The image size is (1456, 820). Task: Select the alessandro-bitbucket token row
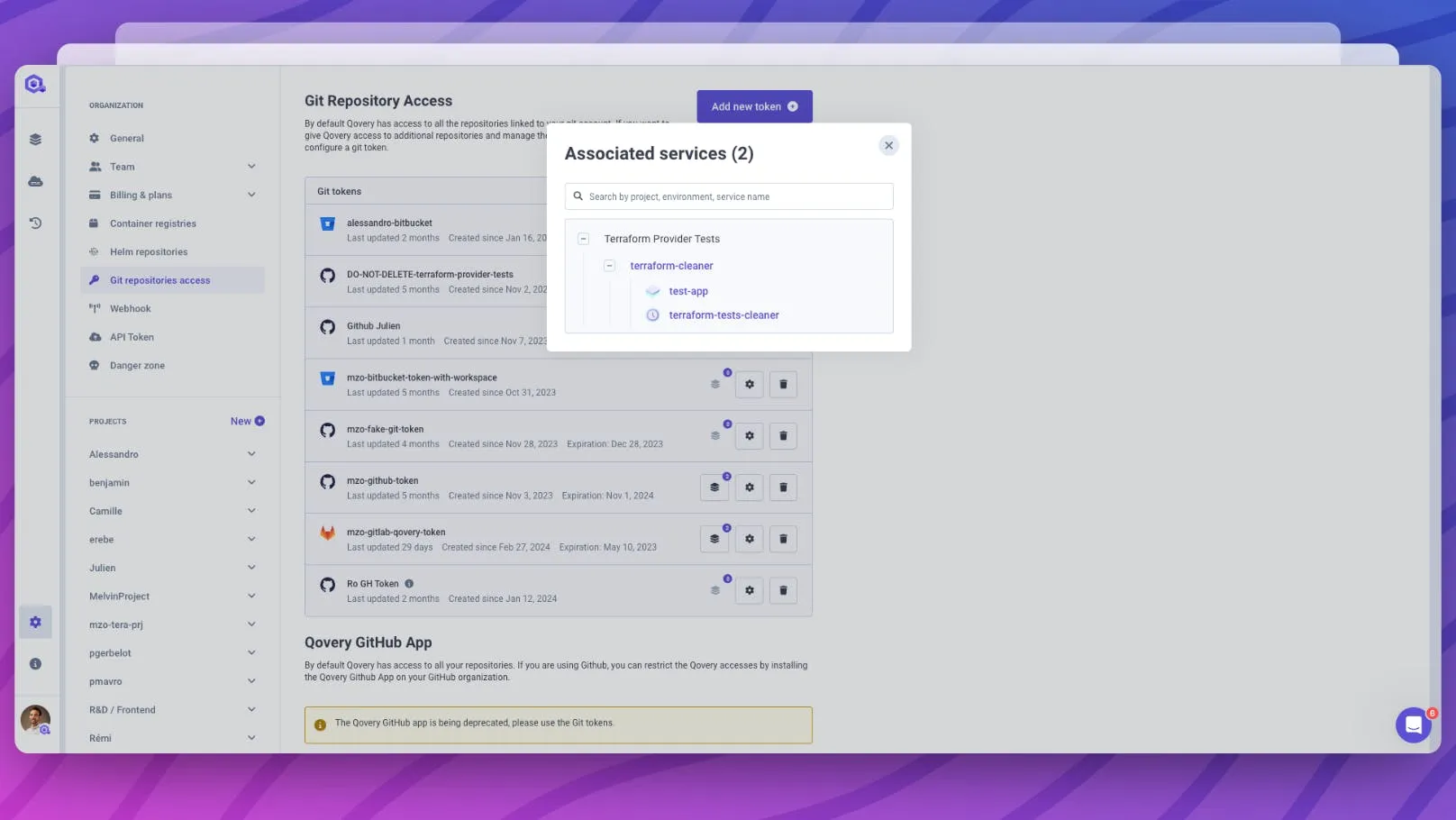click(x=426, y=230)
